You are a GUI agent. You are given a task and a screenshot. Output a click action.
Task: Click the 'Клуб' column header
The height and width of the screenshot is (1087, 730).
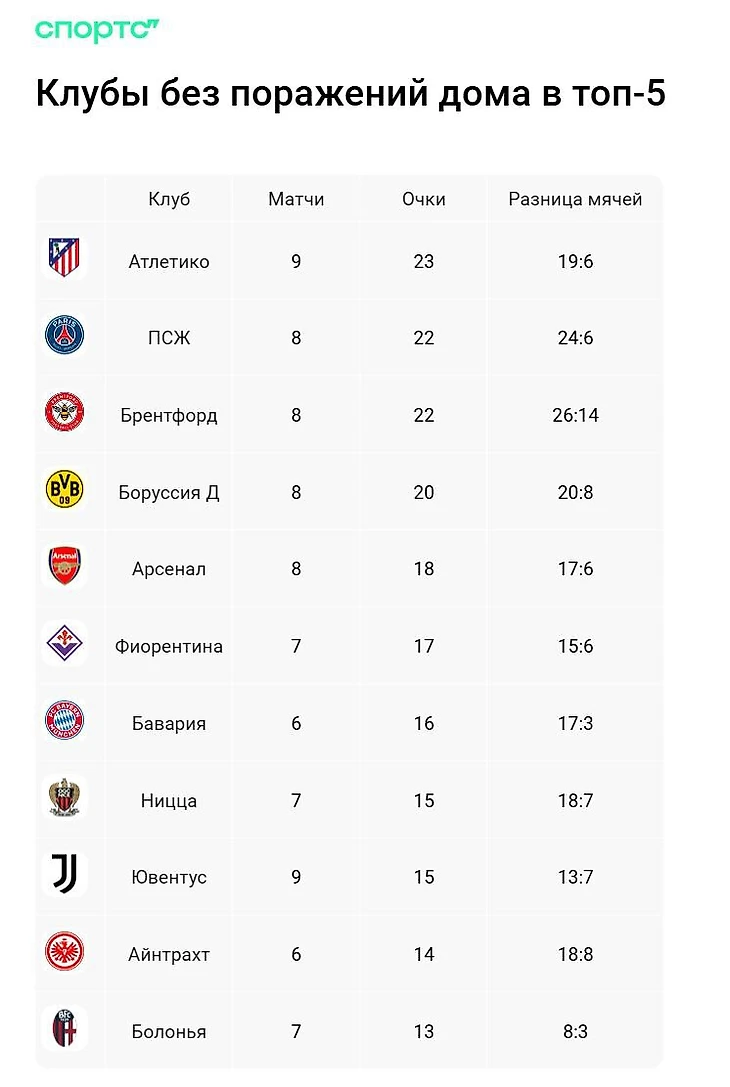[169, 199]
